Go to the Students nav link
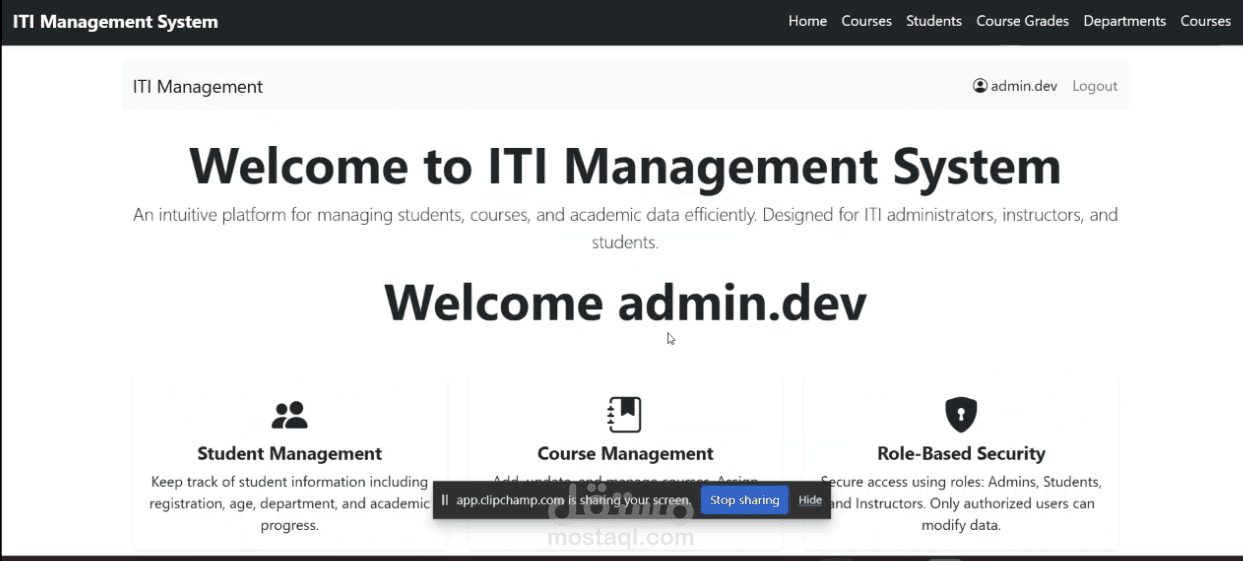This screenshot has height=561, width=1243. click(934, 21)
